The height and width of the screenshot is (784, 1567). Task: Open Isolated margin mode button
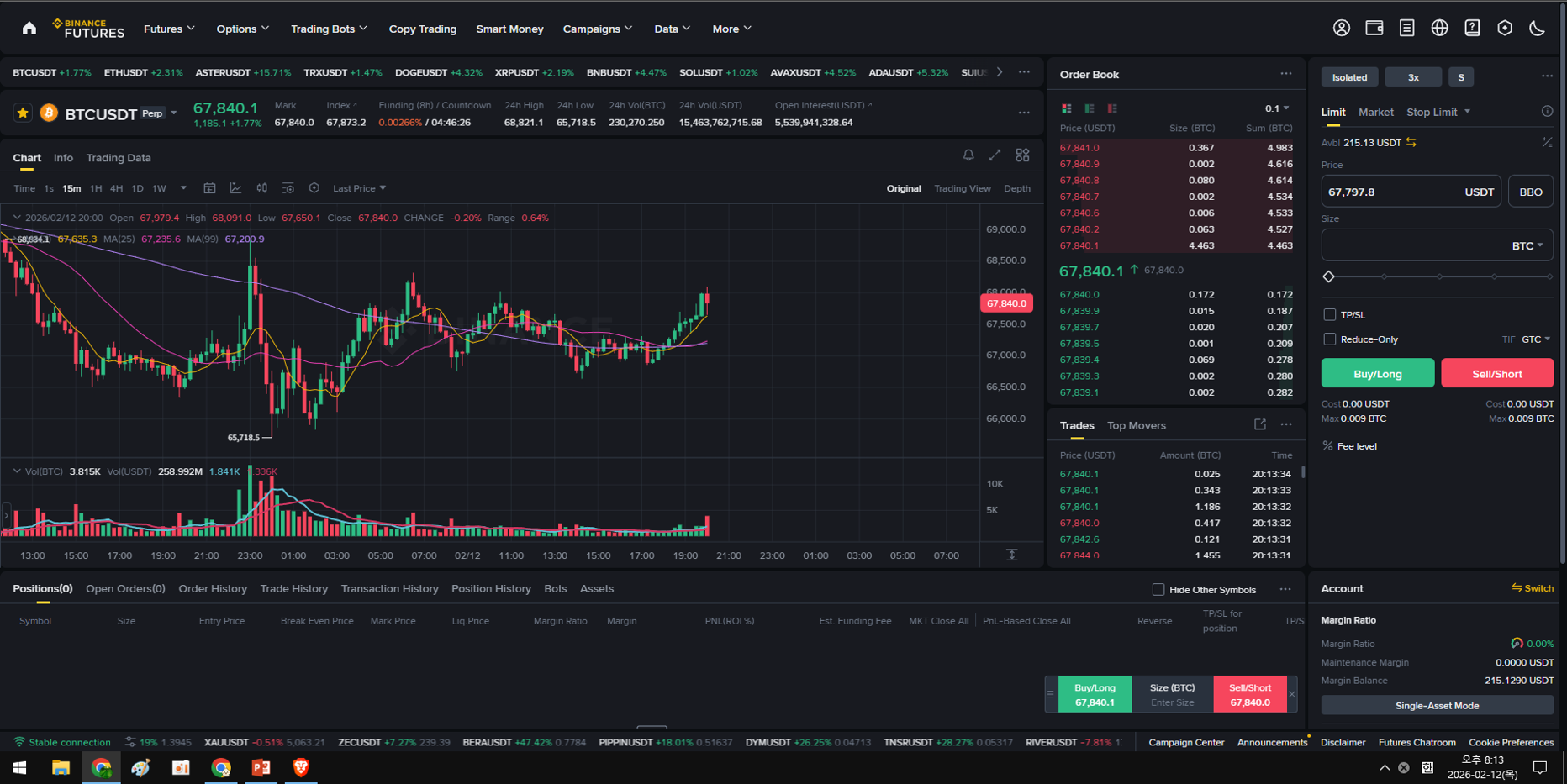coord(1349,77)
